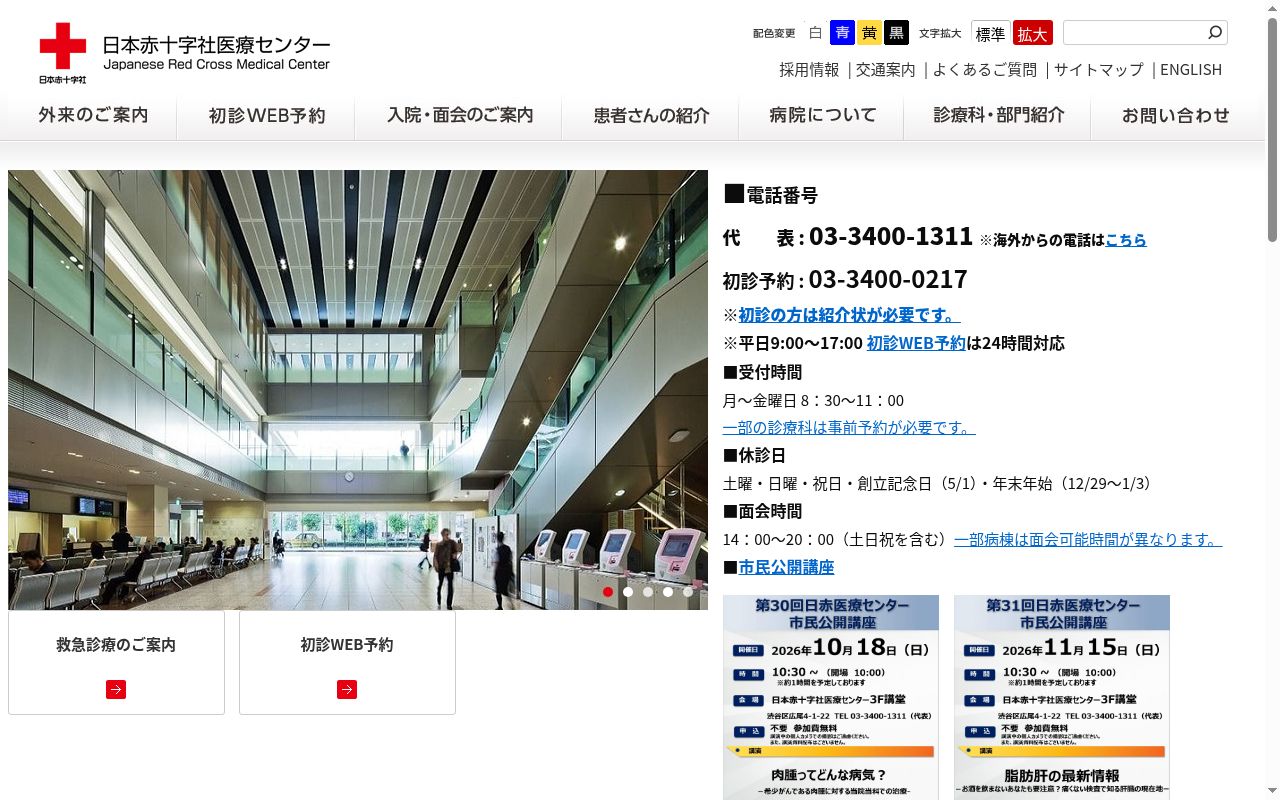Open 入院・面会のご案内 menu

tap(460, 116)
